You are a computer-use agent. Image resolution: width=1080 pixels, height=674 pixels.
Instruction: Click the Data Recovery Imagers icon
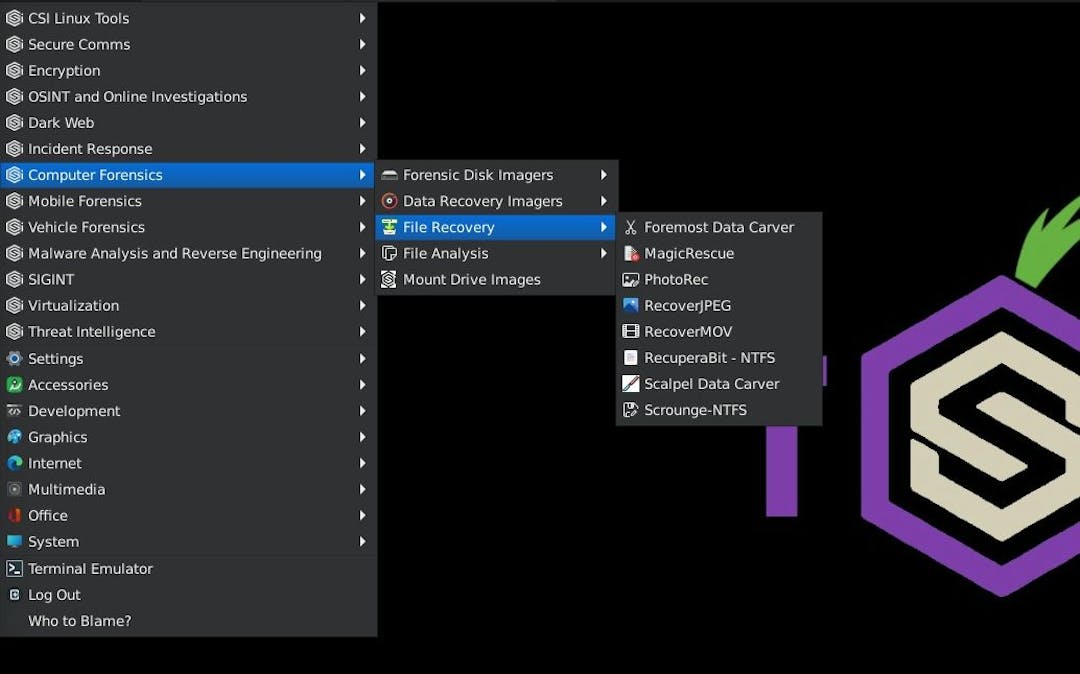[389, 202]
